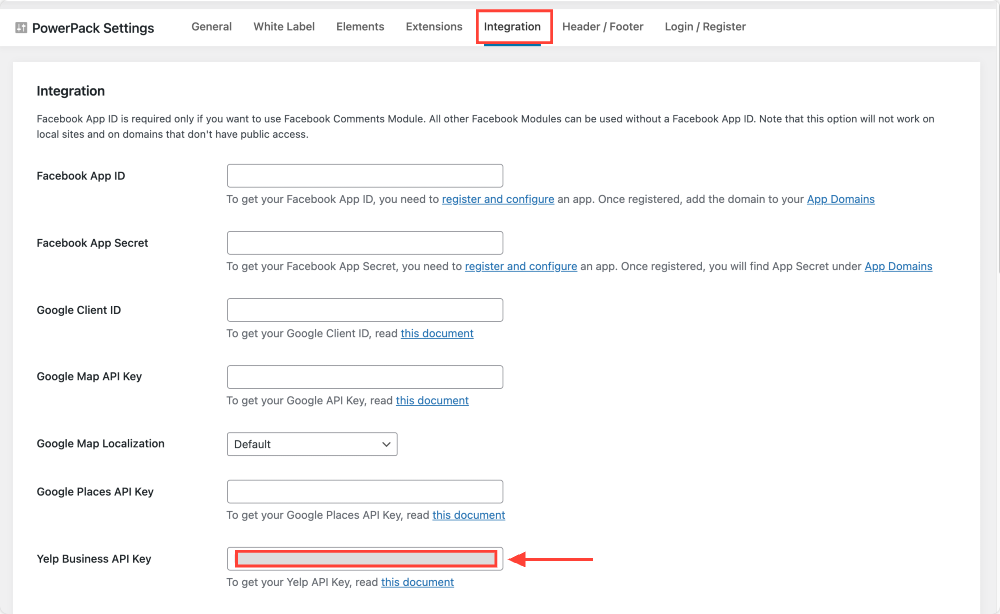Click the PowerPack Settings title text
This screenshot has width=1000, height=614.
(x=93, y=28)
